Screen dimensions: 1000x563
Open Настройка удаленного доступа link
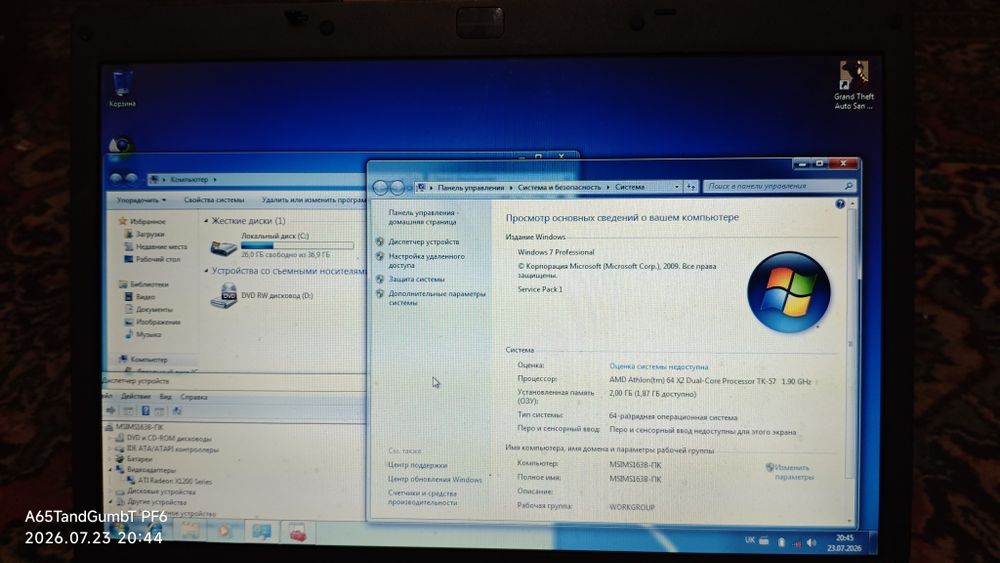(427, 260)
